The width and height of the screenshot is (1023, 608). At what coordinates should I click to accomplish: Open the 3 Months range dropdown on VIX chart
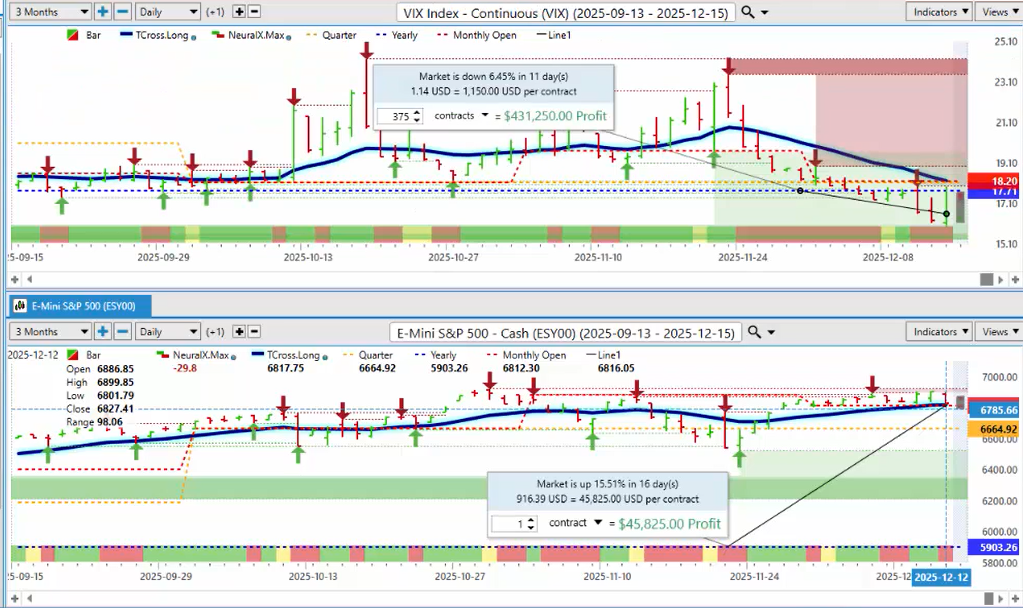(47, 12)
